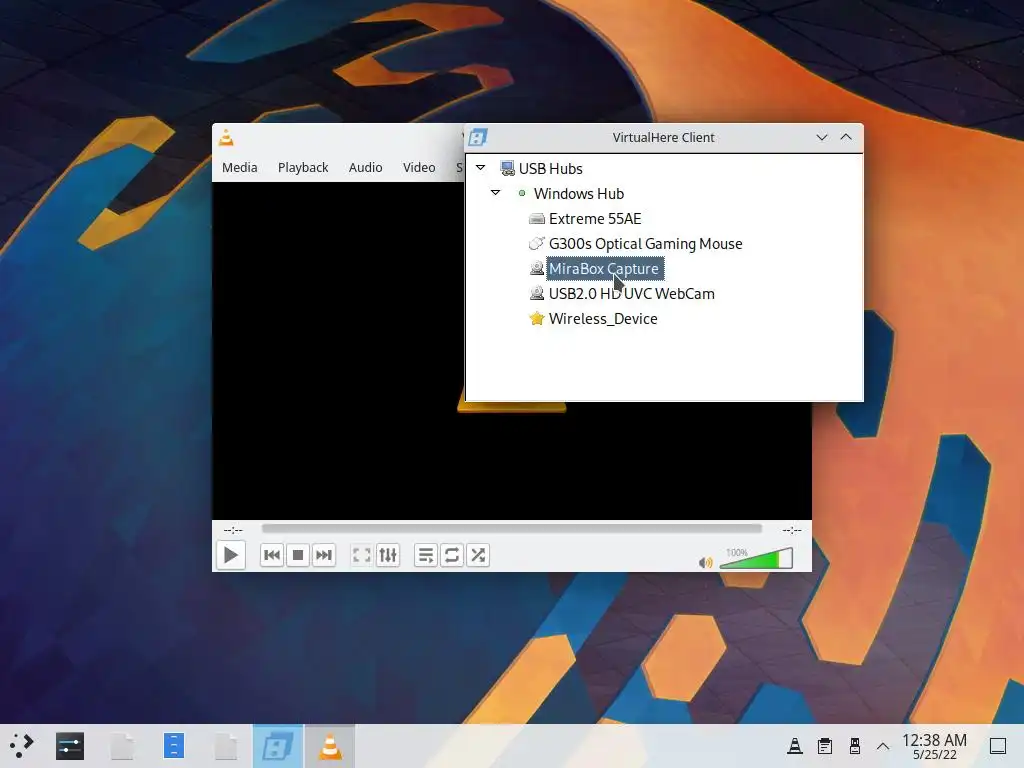Select G300s Optical Gaming Mouse

(645, 244)
